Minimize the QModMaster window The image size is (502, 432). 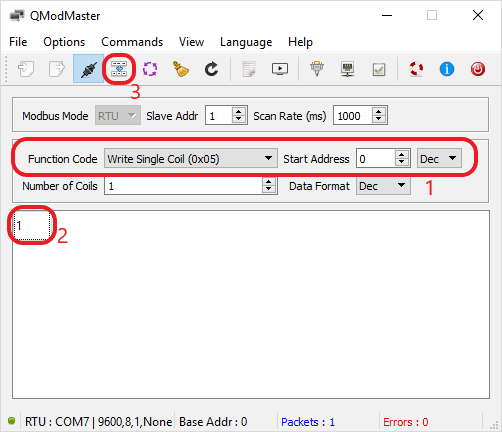tap(387, 15)
